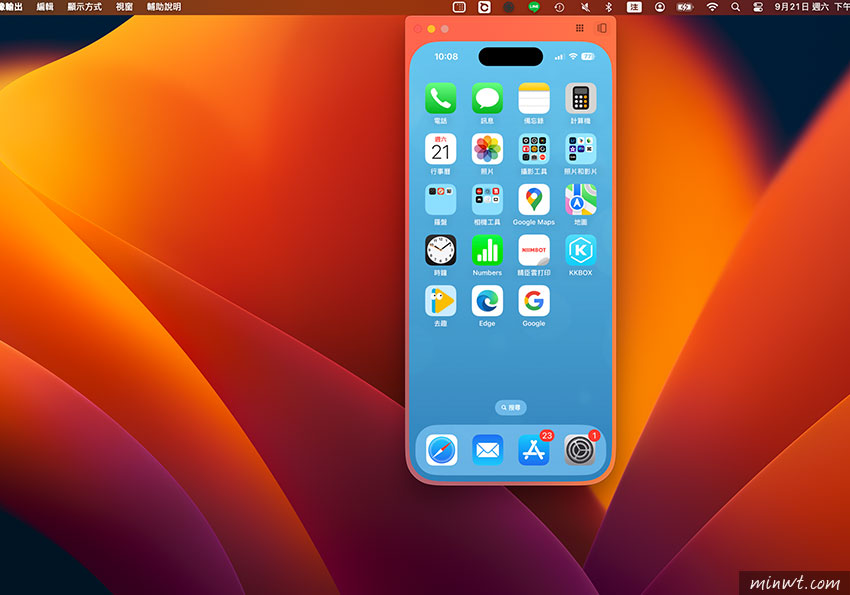Launch the Numbers app
Screen dimensions: 850x595
pos(487,250)
